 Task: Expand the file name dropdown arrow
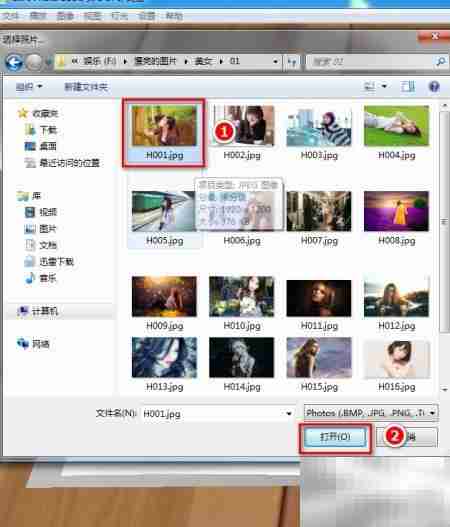point(289,413)
